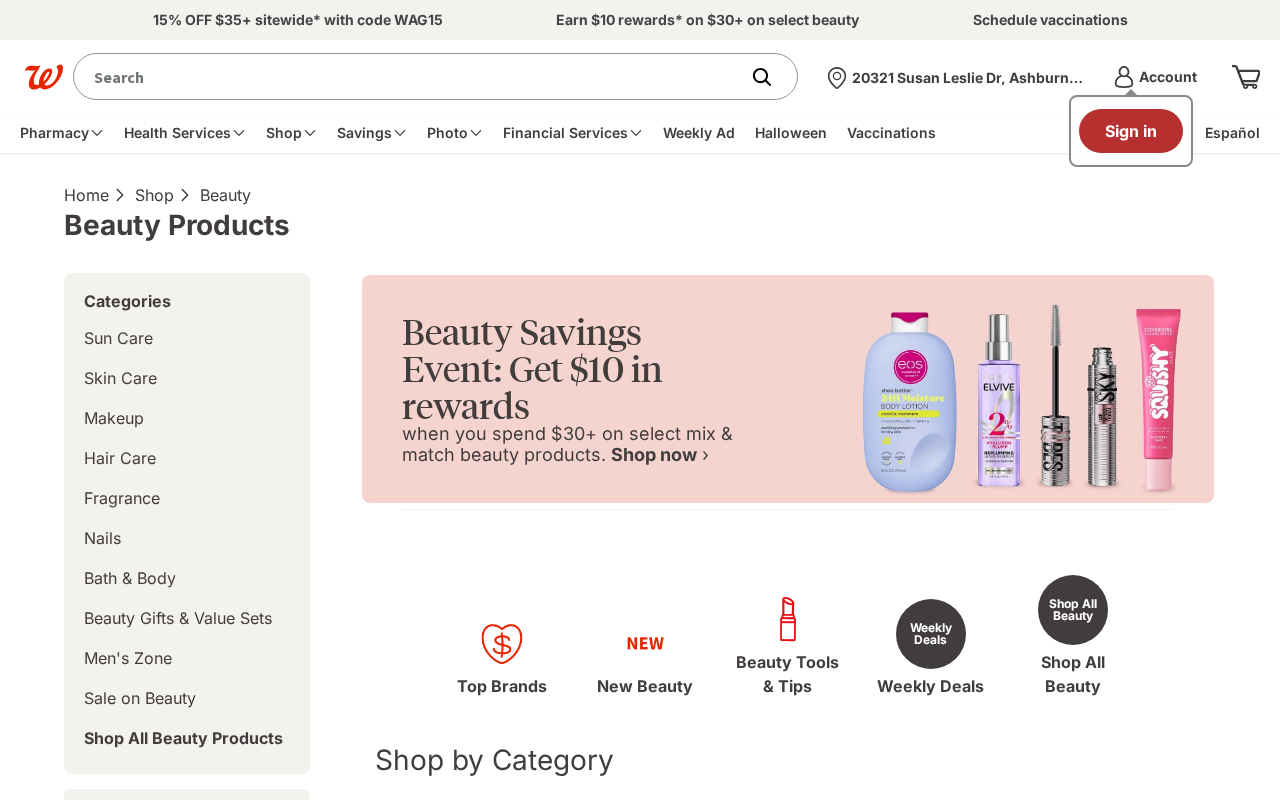Viewport: 1280px width, 800px height.
Task: Select Fragrance category
Action: 122,498
